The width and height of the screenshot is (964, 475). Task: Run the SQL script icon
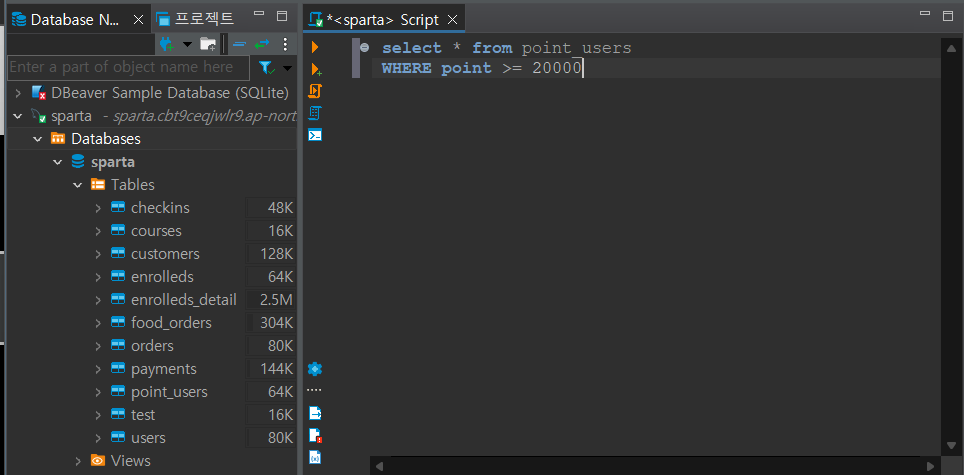click(x=315, y=91)
